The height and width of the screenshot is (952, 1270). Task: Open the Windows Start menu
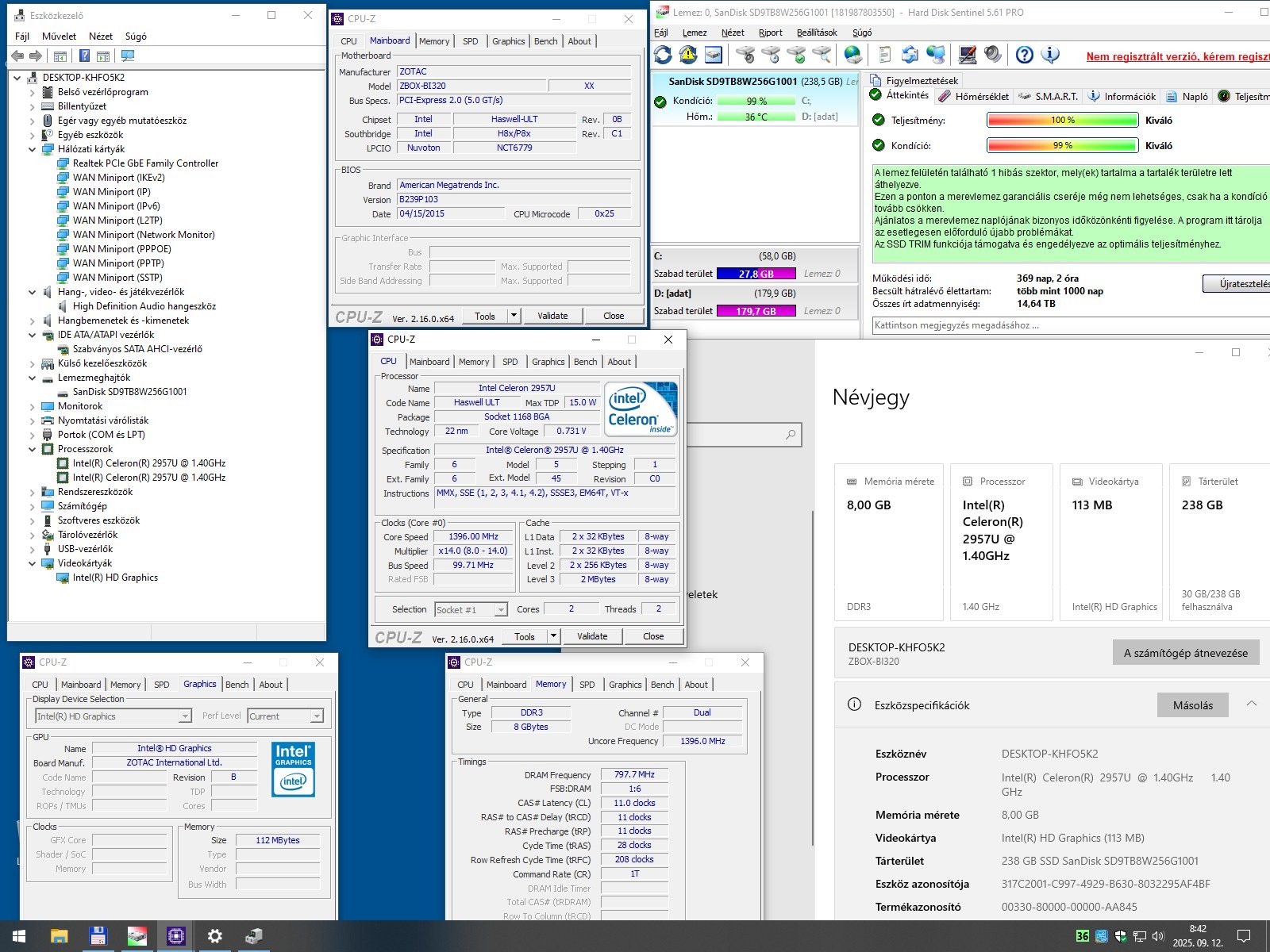[x=19, y=936]
